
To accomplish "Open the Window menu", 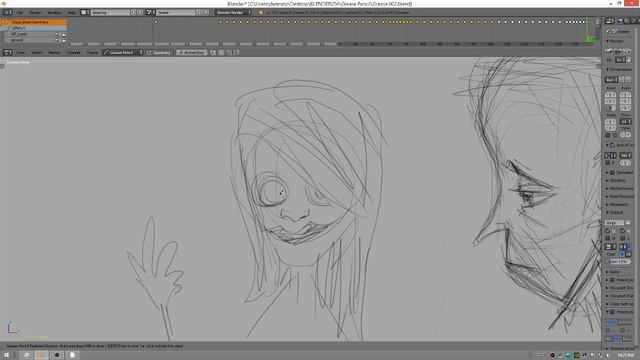I will point(54,13).
